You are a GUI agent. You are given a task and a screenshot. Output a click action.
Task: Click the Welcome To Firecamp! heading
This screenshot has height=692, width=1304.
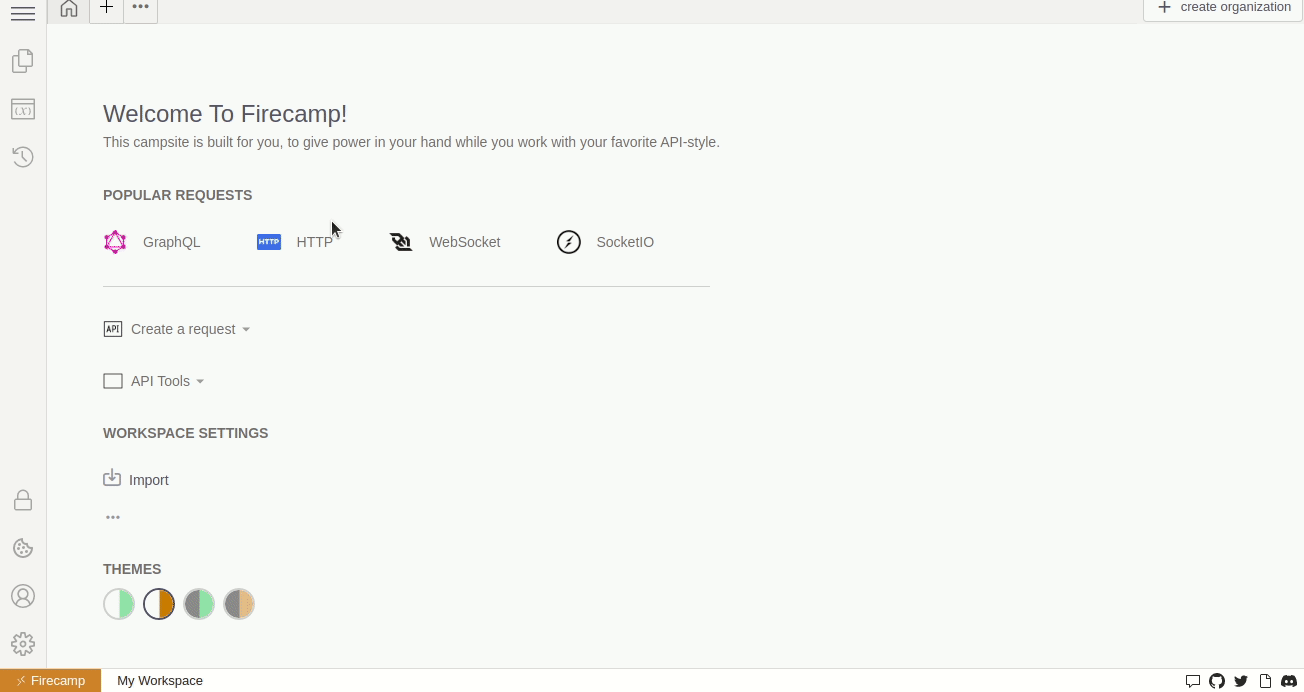click(x=225, y=114)
